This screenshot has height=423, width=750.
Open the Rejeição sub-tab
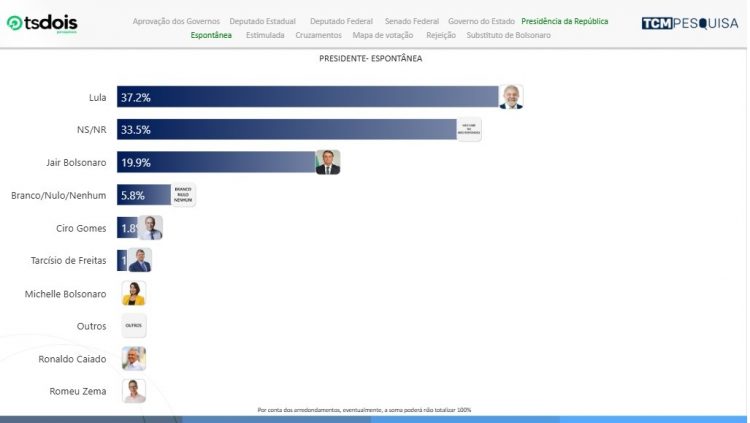pyautogui.click(x=440, y=35)
